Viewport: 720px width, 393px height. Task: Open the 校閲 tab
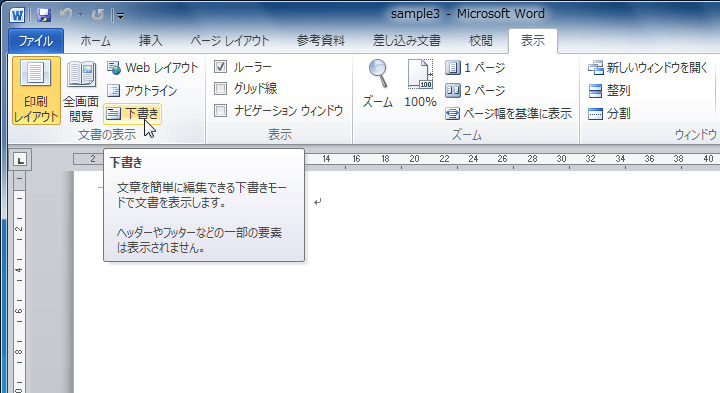(481, 41)
